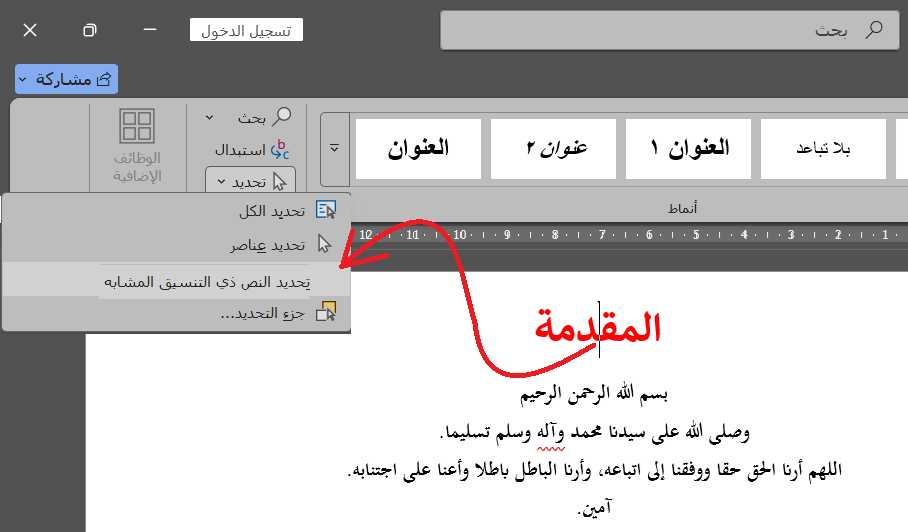Click the Replace (استبدال) icon
The height and width of the screenshot is (532, 908).
281,150
